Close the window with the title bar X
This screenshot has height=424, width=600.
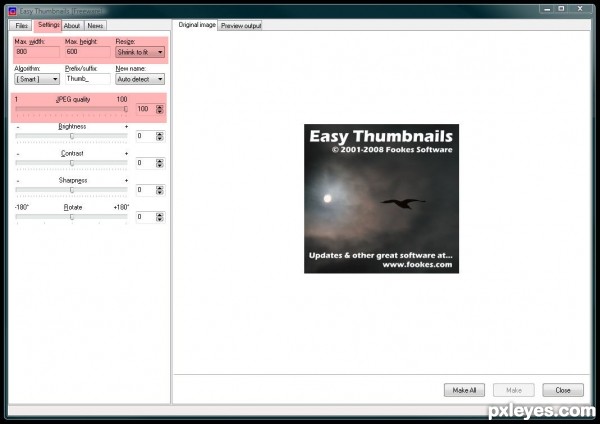[x=580, y=9]
